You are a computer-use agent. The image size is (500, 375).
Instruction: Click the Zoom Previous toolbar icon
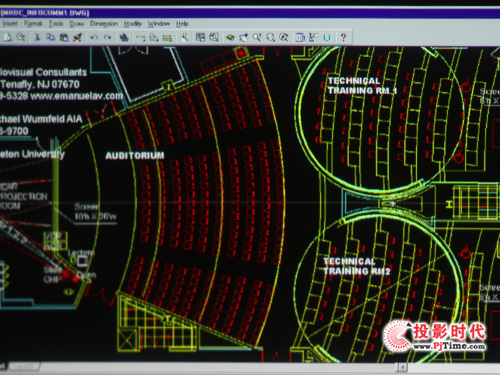pyautogui.click(x=284, y=37)
